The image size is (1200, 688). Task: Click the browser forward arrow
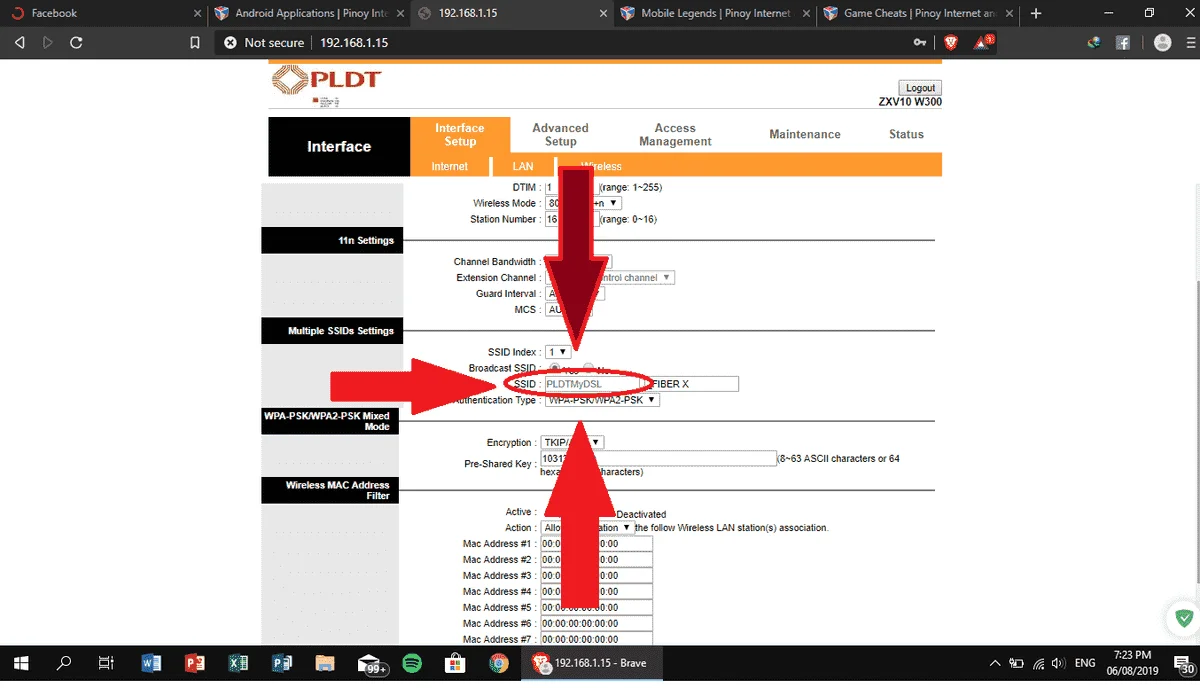point(47,43)
